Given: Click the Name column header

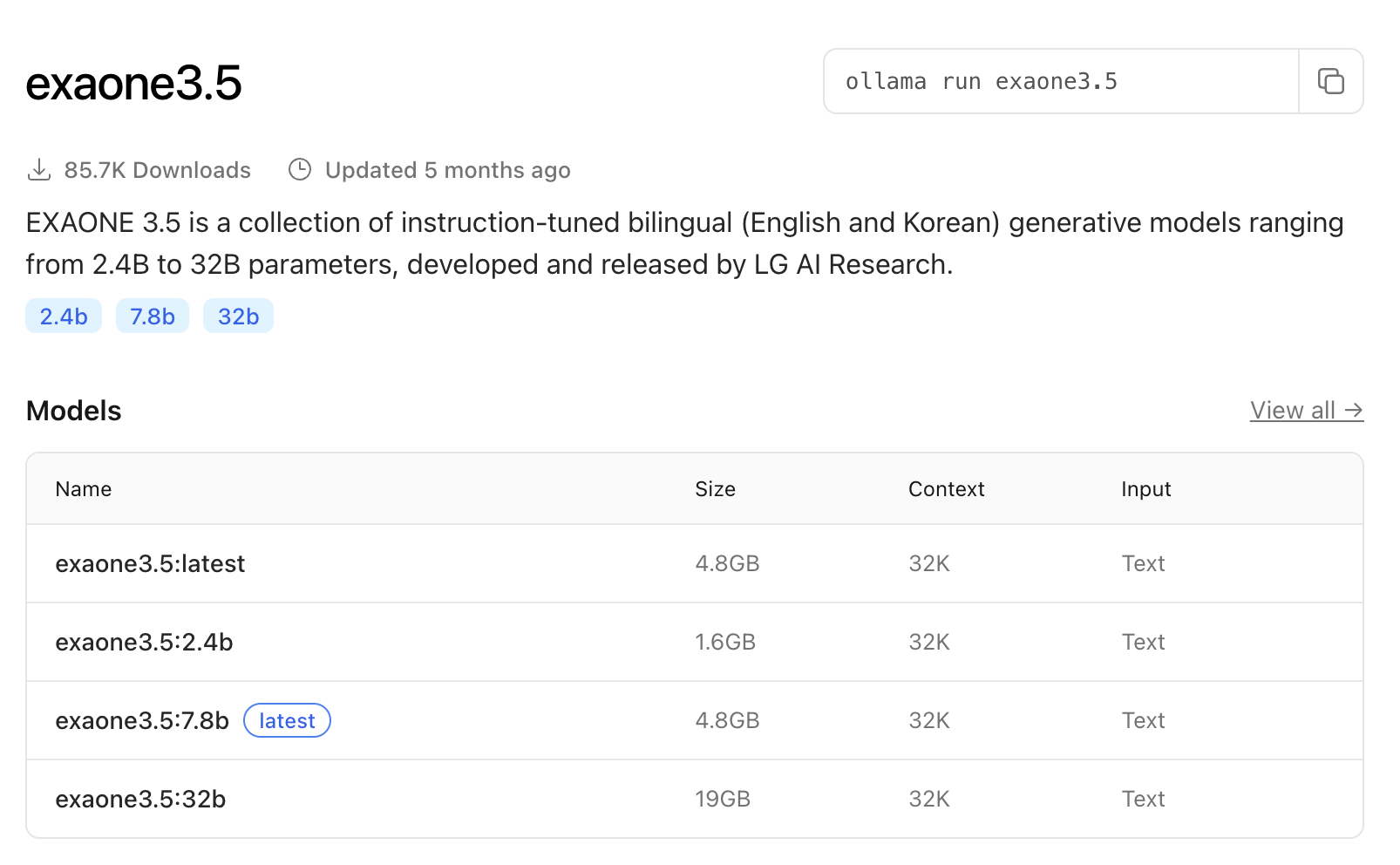Looking at the screenshot, I should pyautogui.click(x=84, y=489).
